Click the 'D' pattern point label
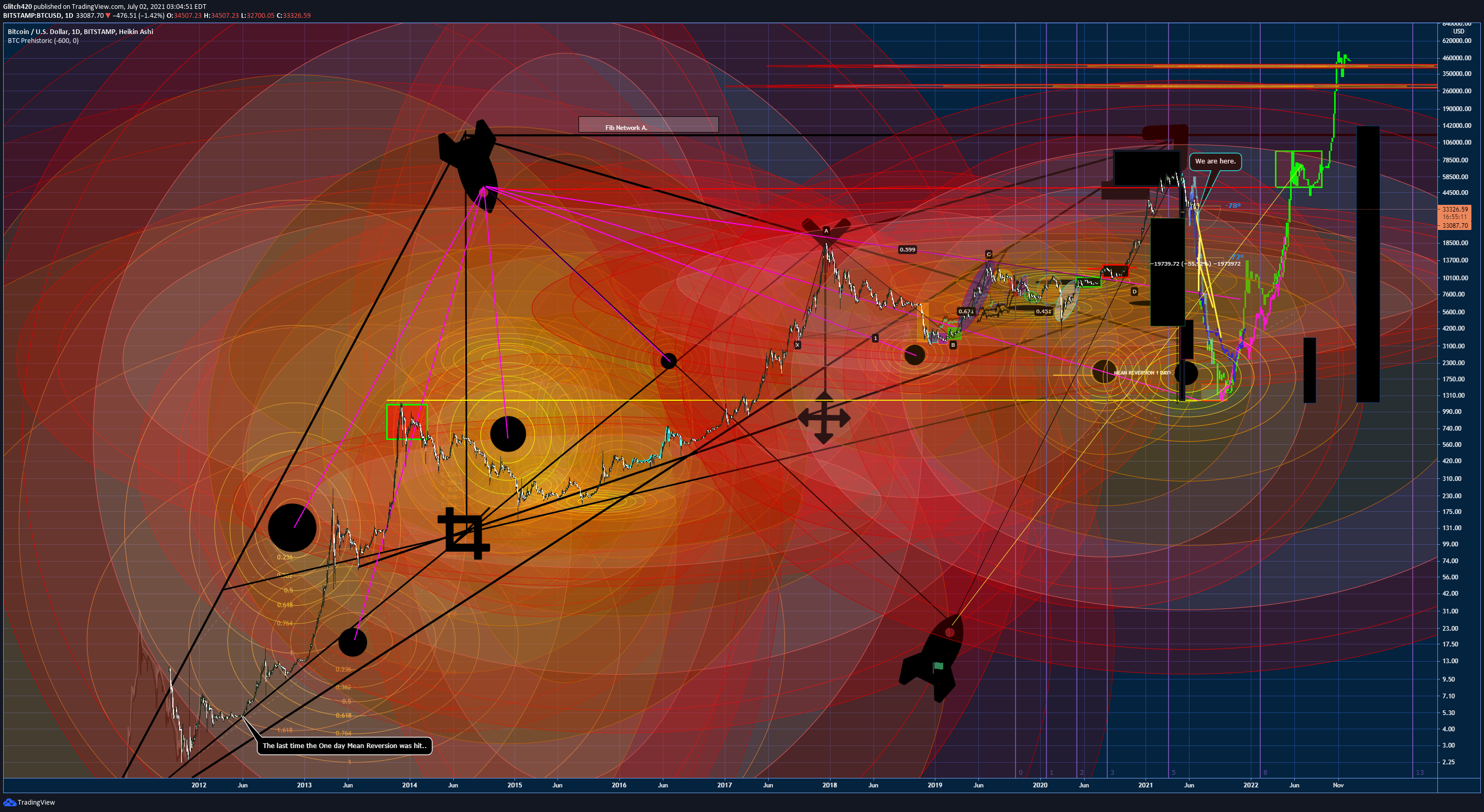The height and width of the screenshot is (812, 1484). 1134,291
